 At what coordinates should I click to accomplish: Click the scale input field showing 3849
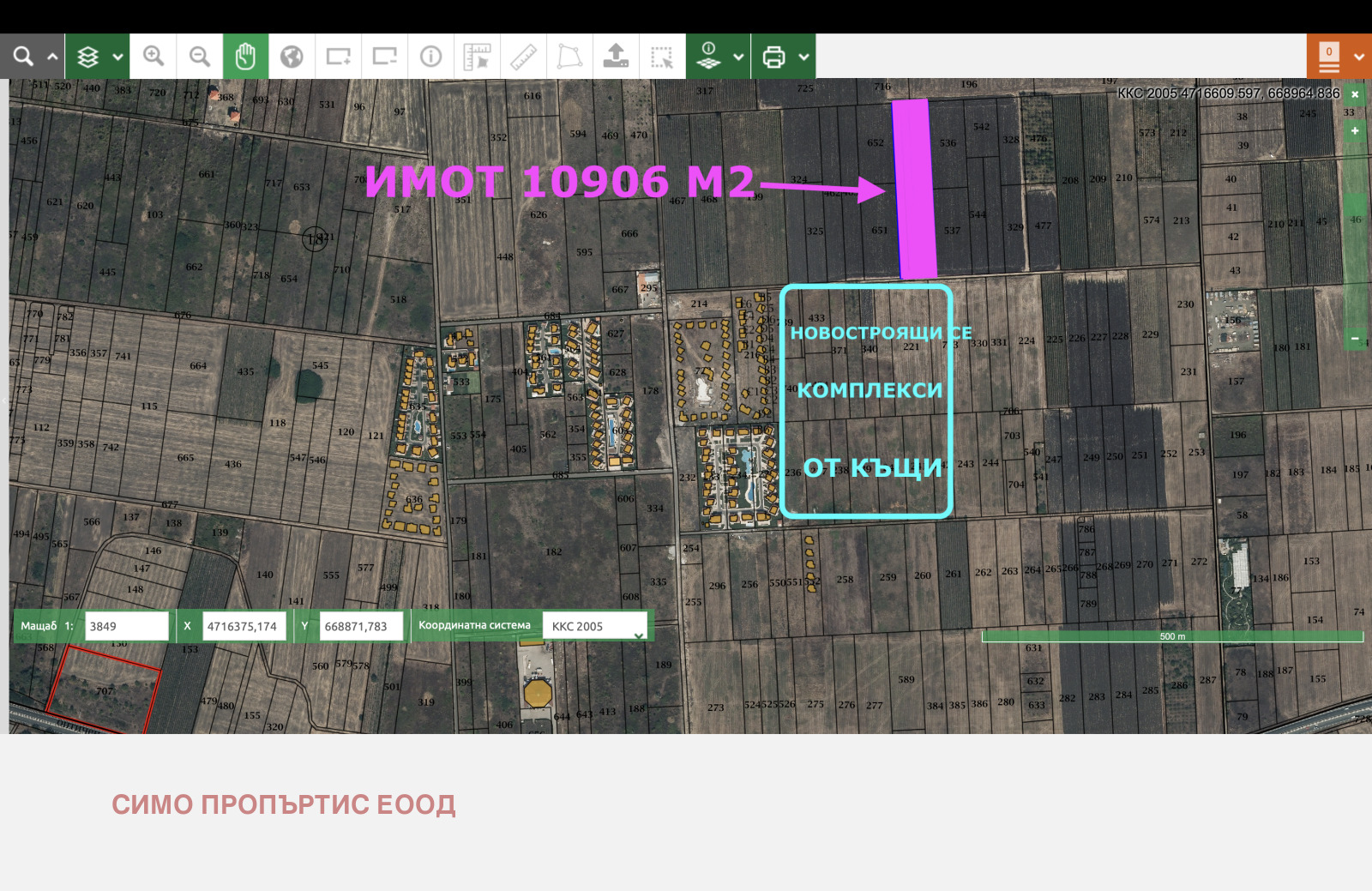coord(127,626)
